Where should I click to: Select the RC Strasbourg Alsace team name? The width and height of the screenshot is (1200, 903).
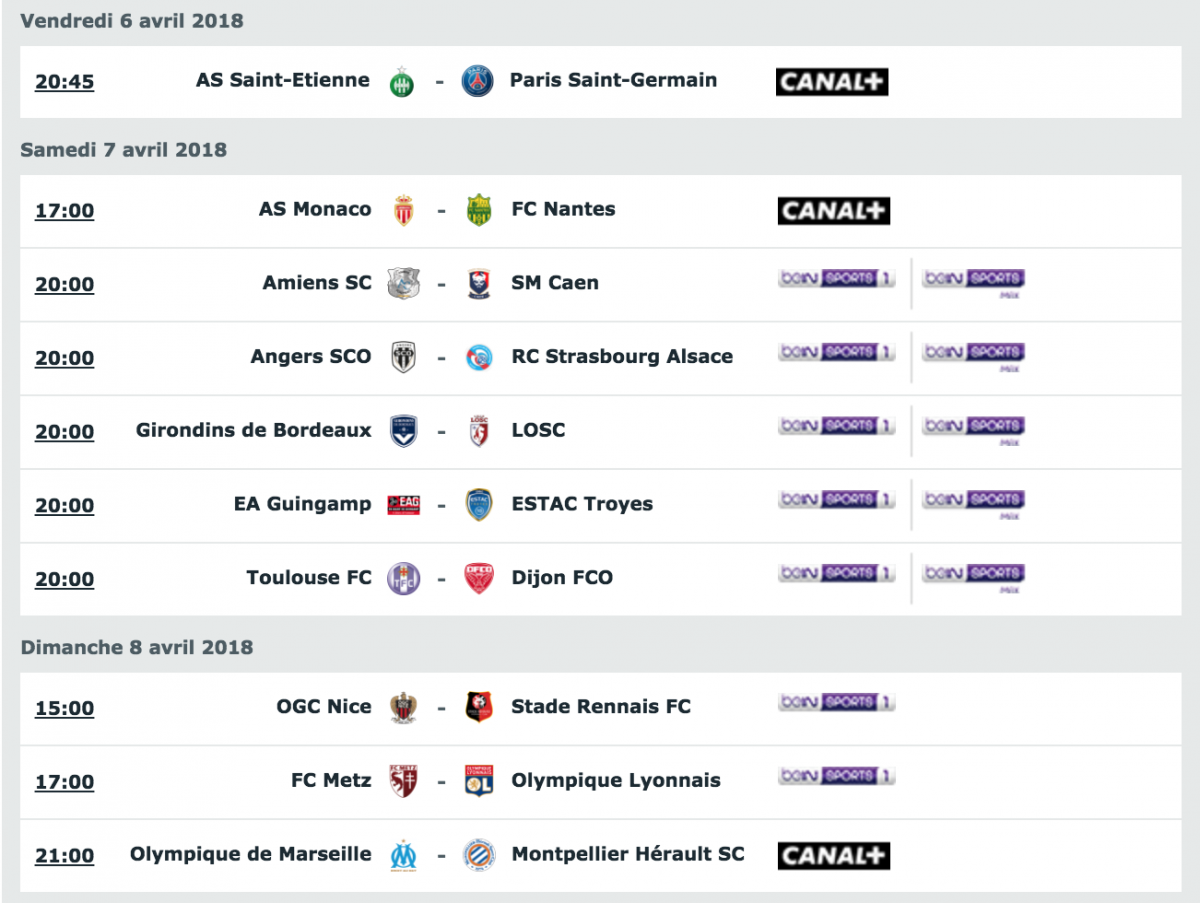coord(622,356)
